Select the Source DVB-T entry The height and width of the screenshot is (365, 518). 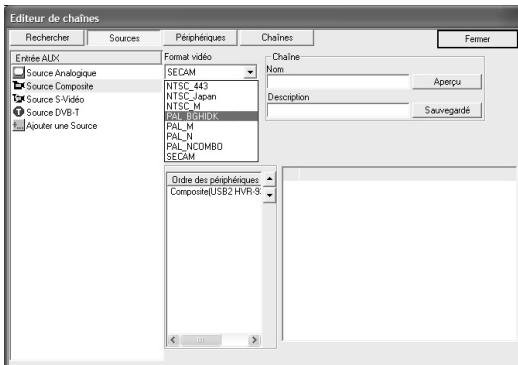53,112
